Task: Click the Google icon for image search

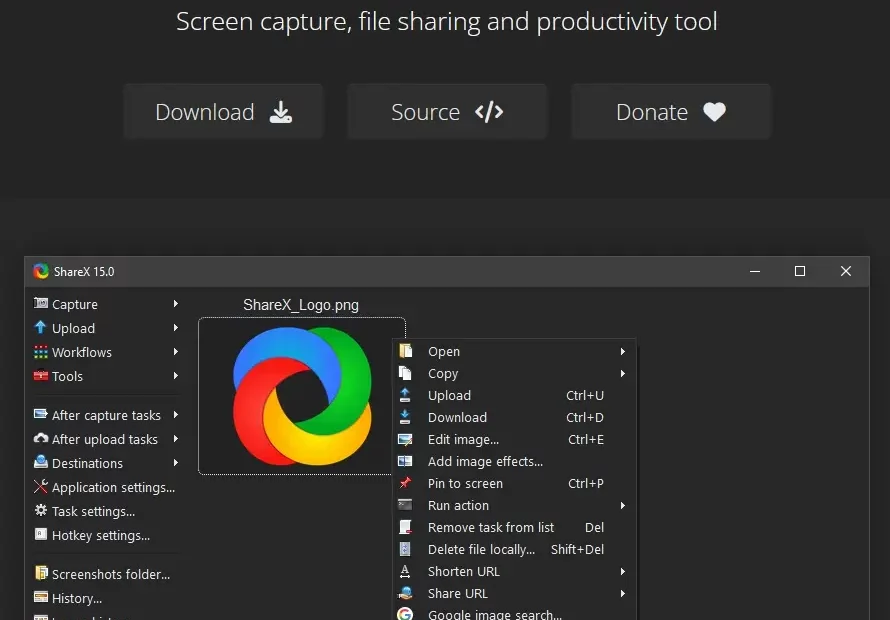Action: point(405,614)
